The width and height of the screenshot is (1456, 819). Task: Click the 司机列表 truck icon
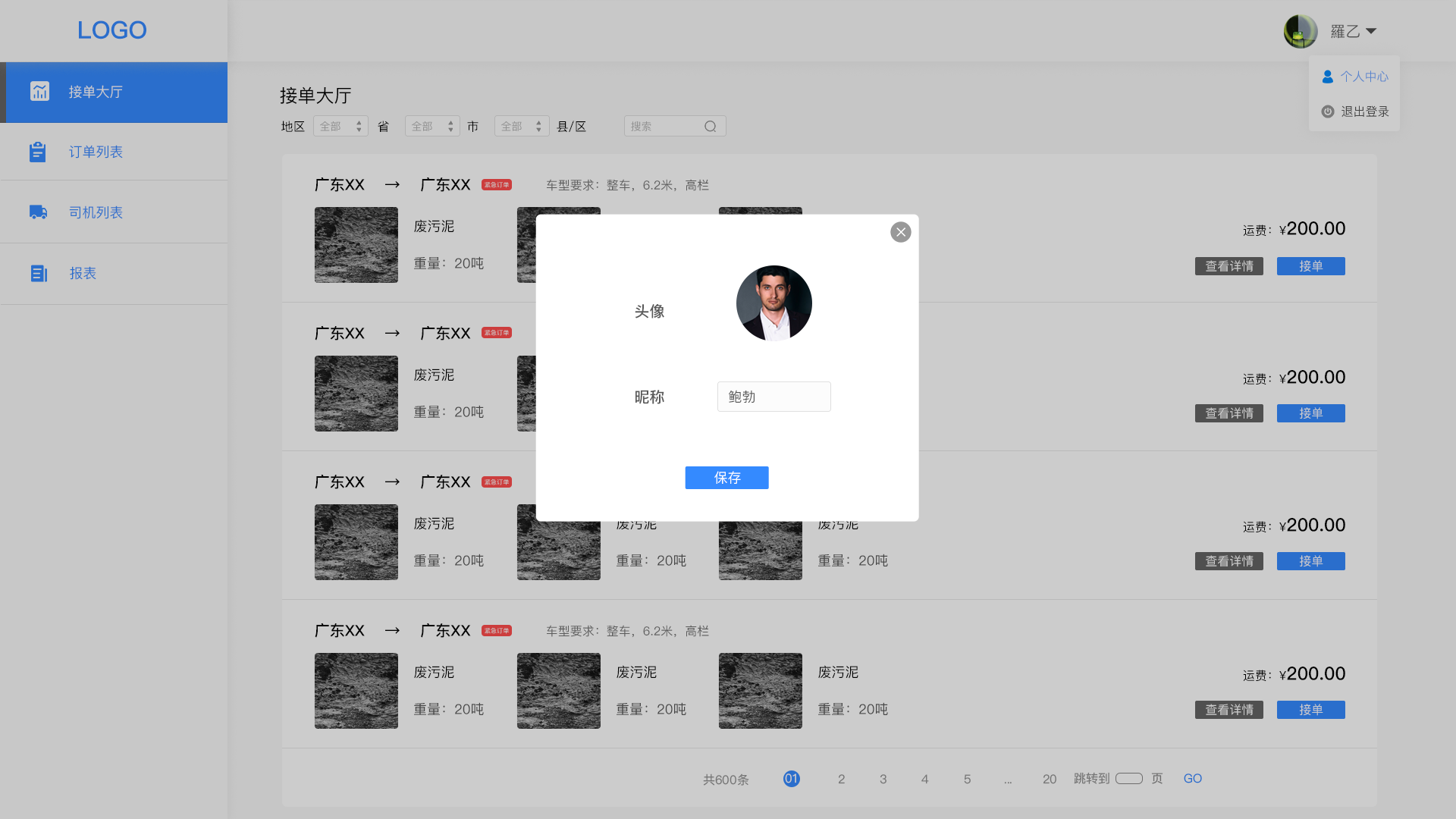(x=38, y=212)
